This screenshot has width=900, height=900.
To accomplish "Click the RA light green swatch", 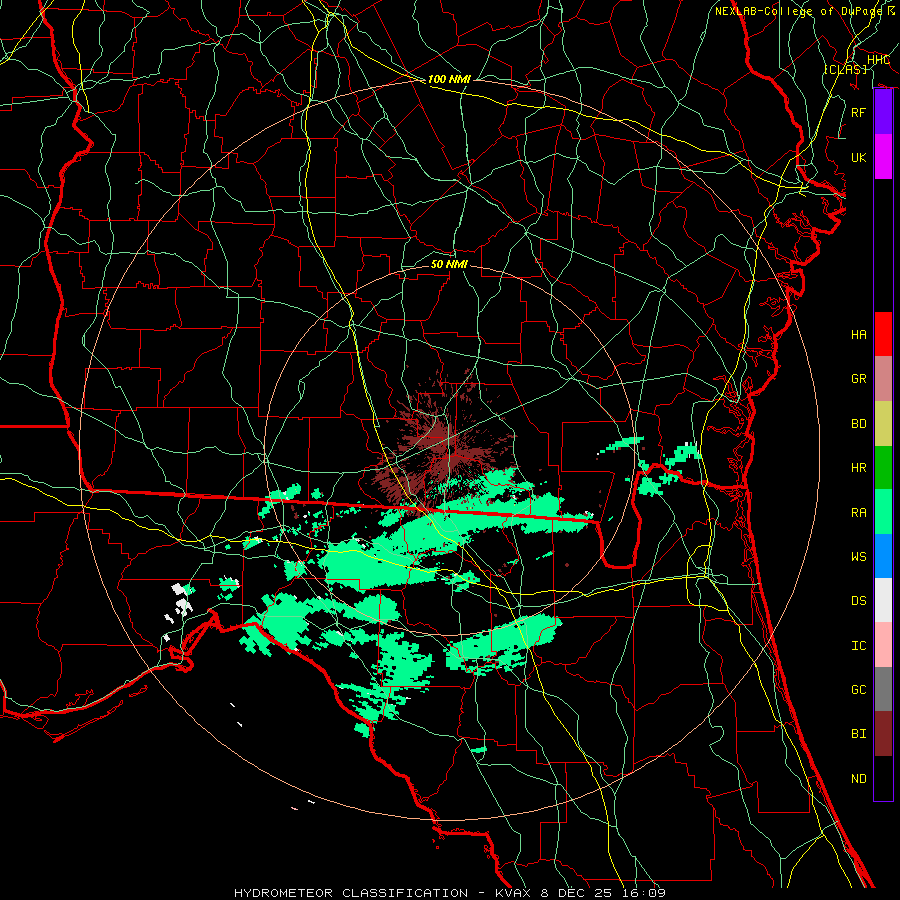I will (883, 511).
